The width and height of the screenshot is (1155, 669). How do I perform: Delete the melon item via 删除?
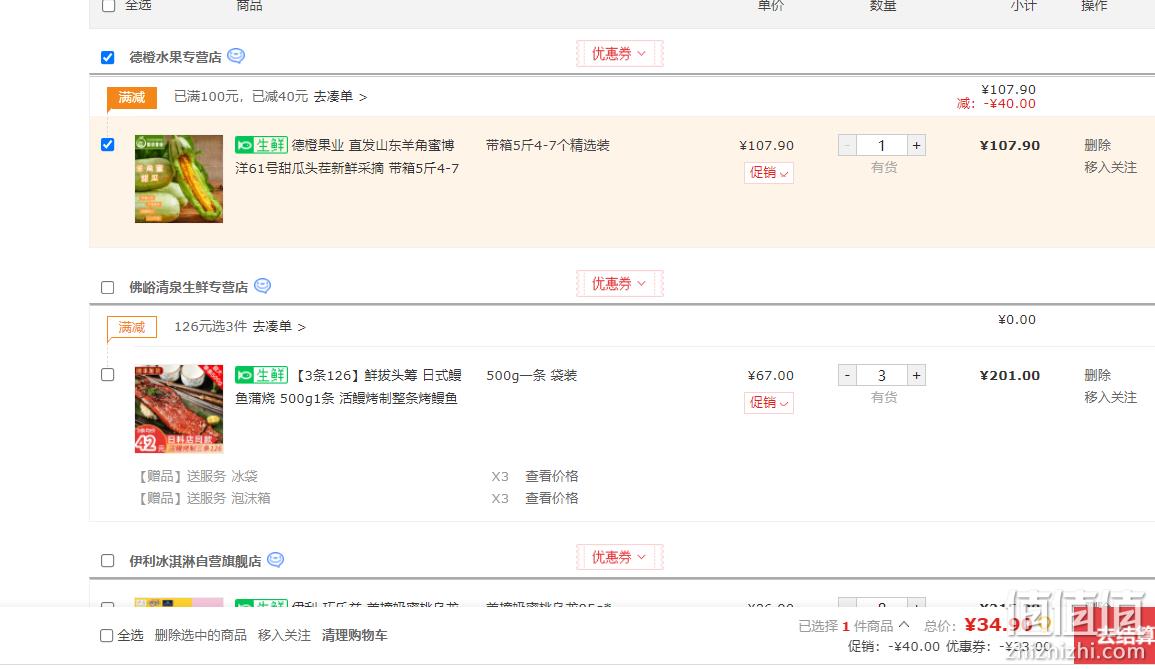point(1097,145)
